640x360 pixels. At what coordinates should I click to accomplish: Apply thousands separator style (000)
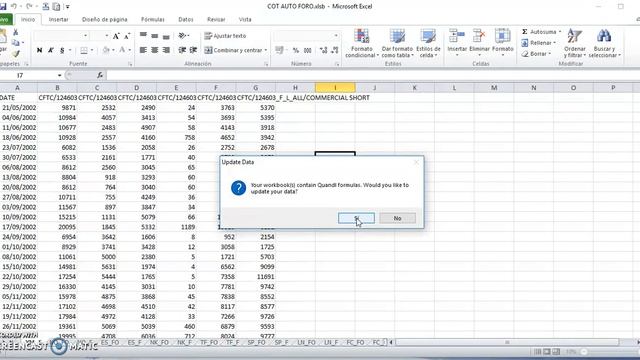click(x=308, y=50)
